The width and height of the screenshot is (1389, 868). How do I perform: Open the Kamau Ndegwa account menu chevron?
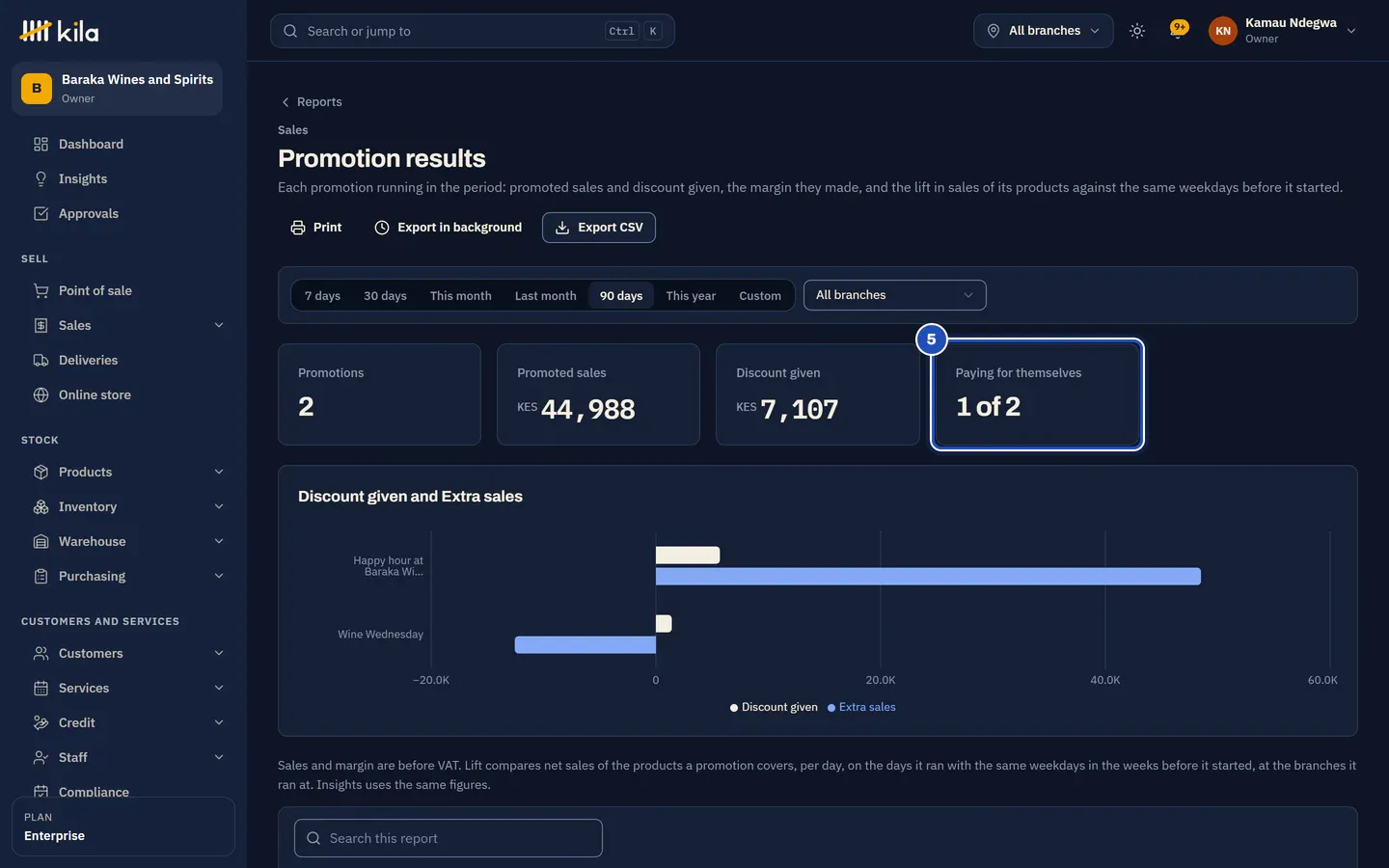click(1351, 31)
